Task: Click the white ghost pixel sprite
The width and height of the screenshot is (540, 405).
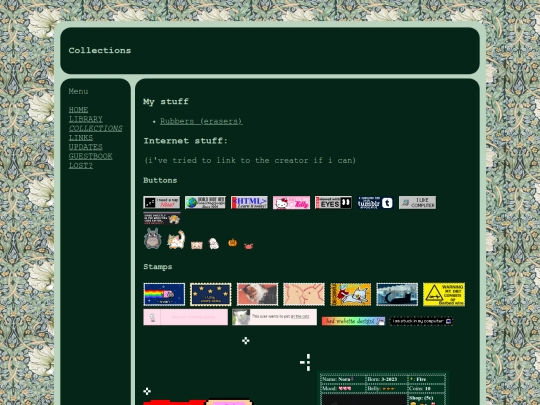Action: click(x=214, y=243)
